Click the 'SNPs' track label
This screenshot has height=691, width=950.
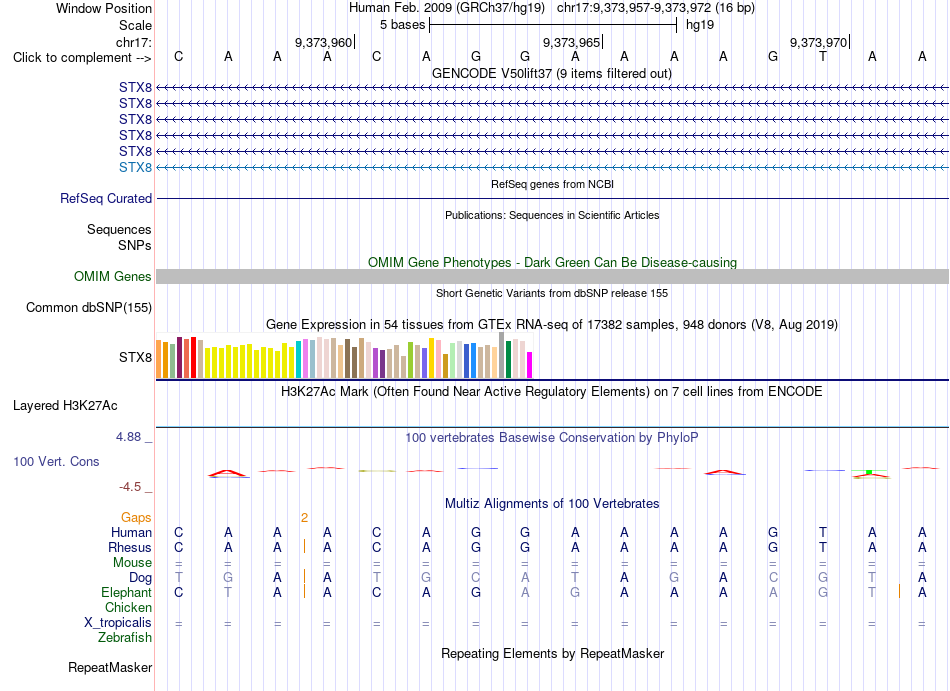coord(135,245)
